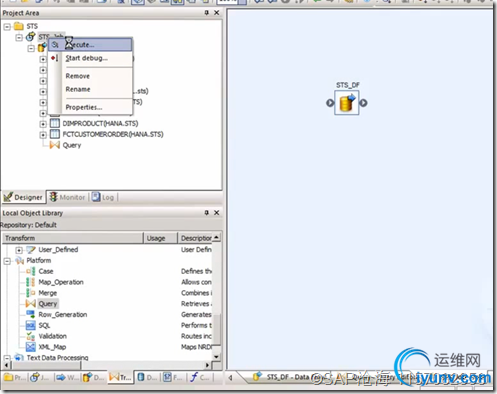Click the Merge transform icon
This screenshot has width=497, height=394.
pyautogui.click(x=31, y=293)
